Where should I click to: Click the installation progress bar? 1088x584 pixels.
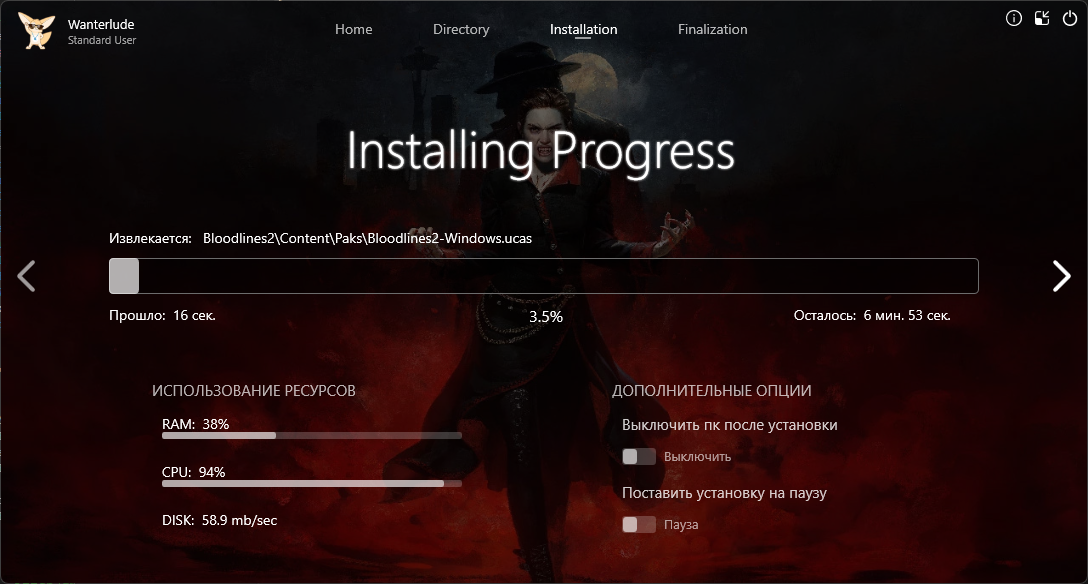coord(543,276)
